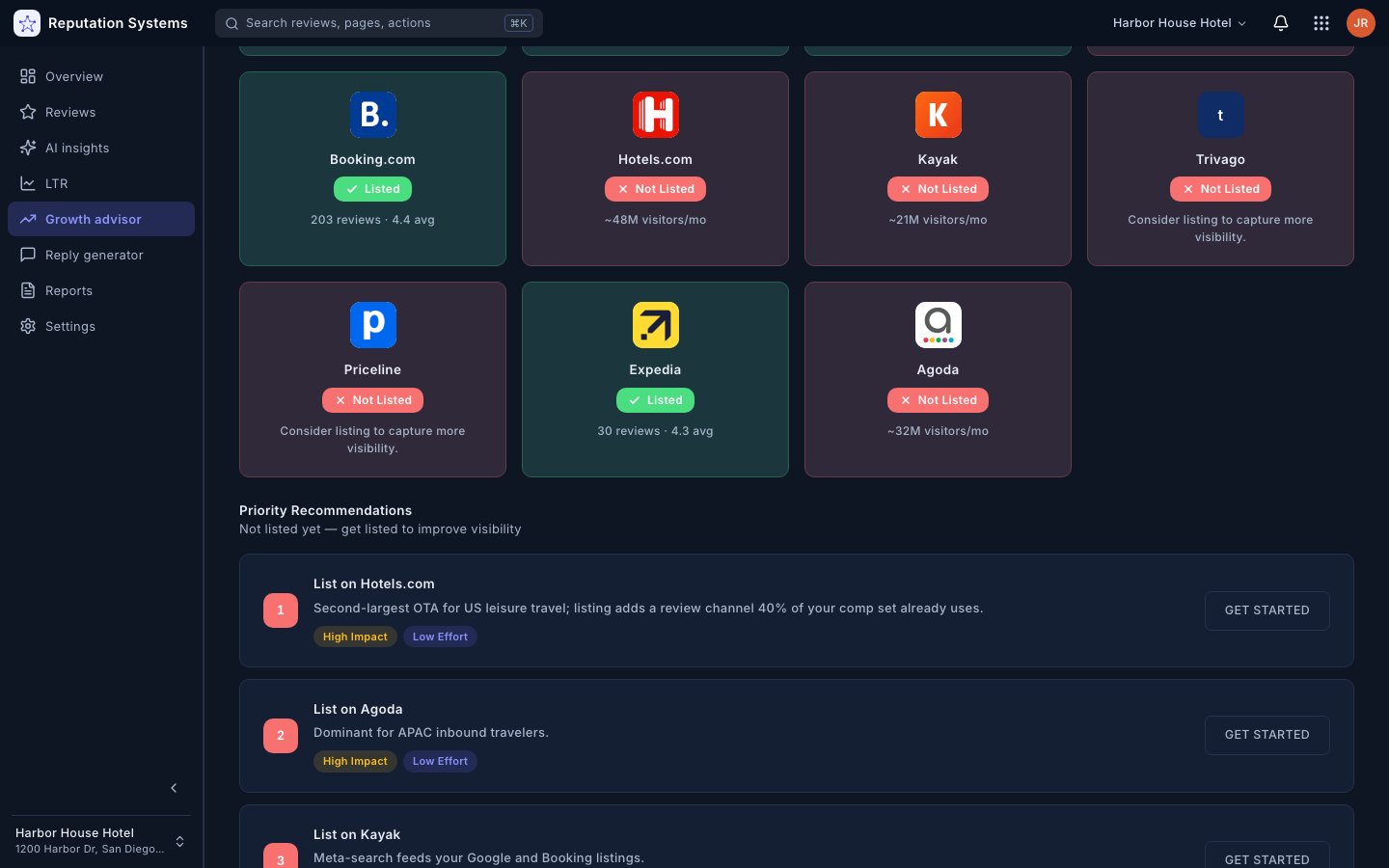1389x868 pixels.
Task: Open property switcher at sidebar bottom
Action: (101, 841)
